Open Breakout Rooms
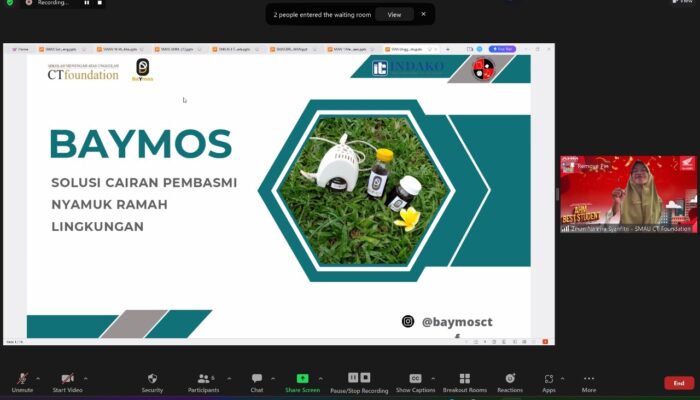 tap(465, 382)
